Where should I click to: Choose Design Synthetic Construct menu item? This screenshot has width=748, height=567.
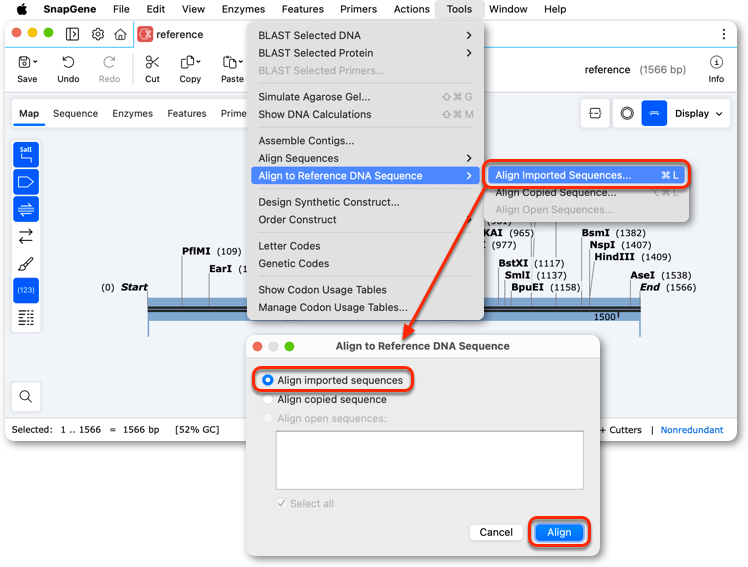click(365, 202)
